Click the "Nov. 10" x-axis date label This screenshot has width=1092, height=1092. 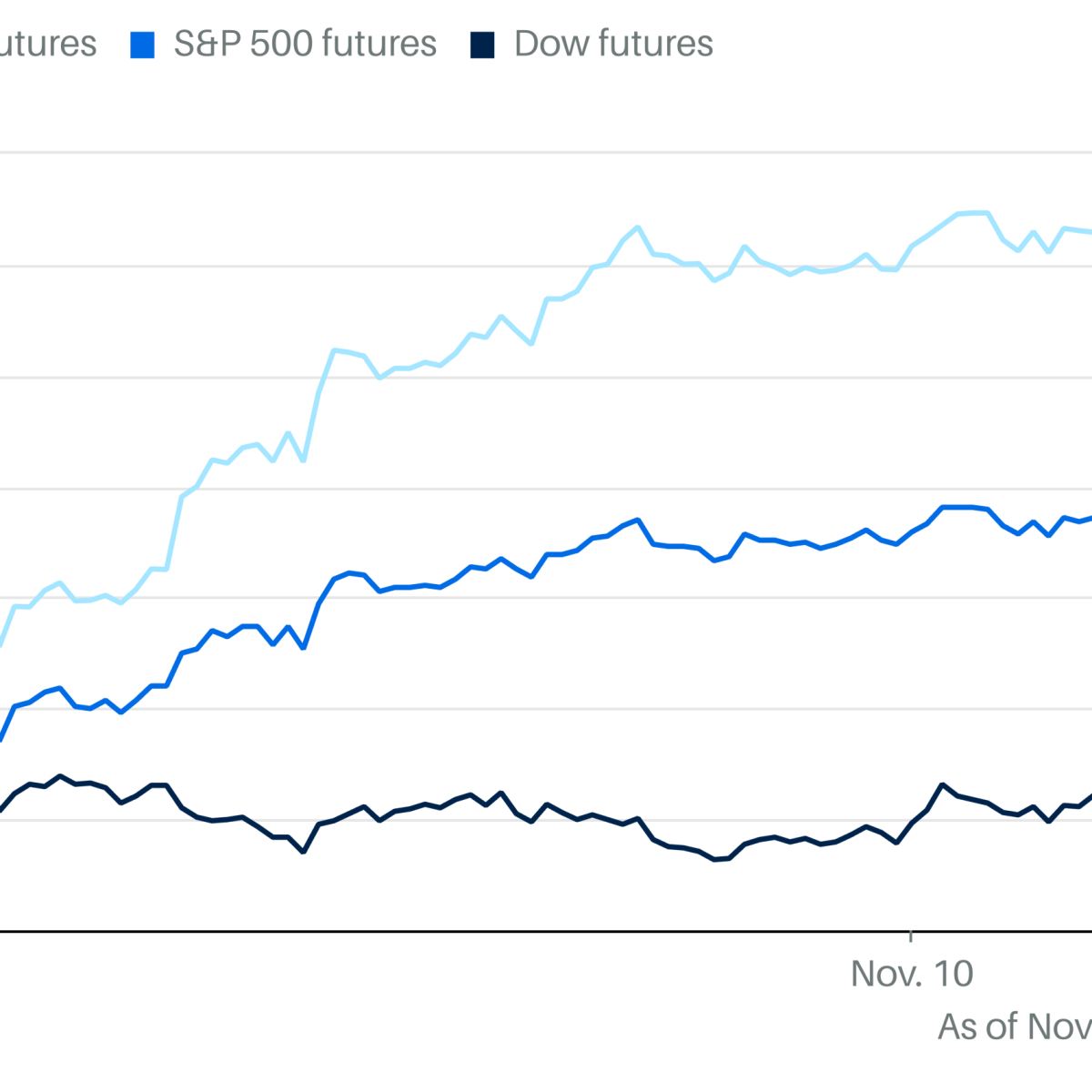(x=912, y=974)
